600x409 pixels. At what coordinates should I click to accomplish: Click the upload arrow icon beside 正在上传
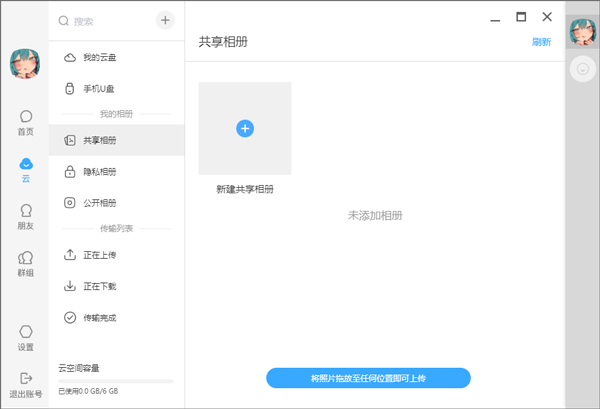(x=70, y=255)
